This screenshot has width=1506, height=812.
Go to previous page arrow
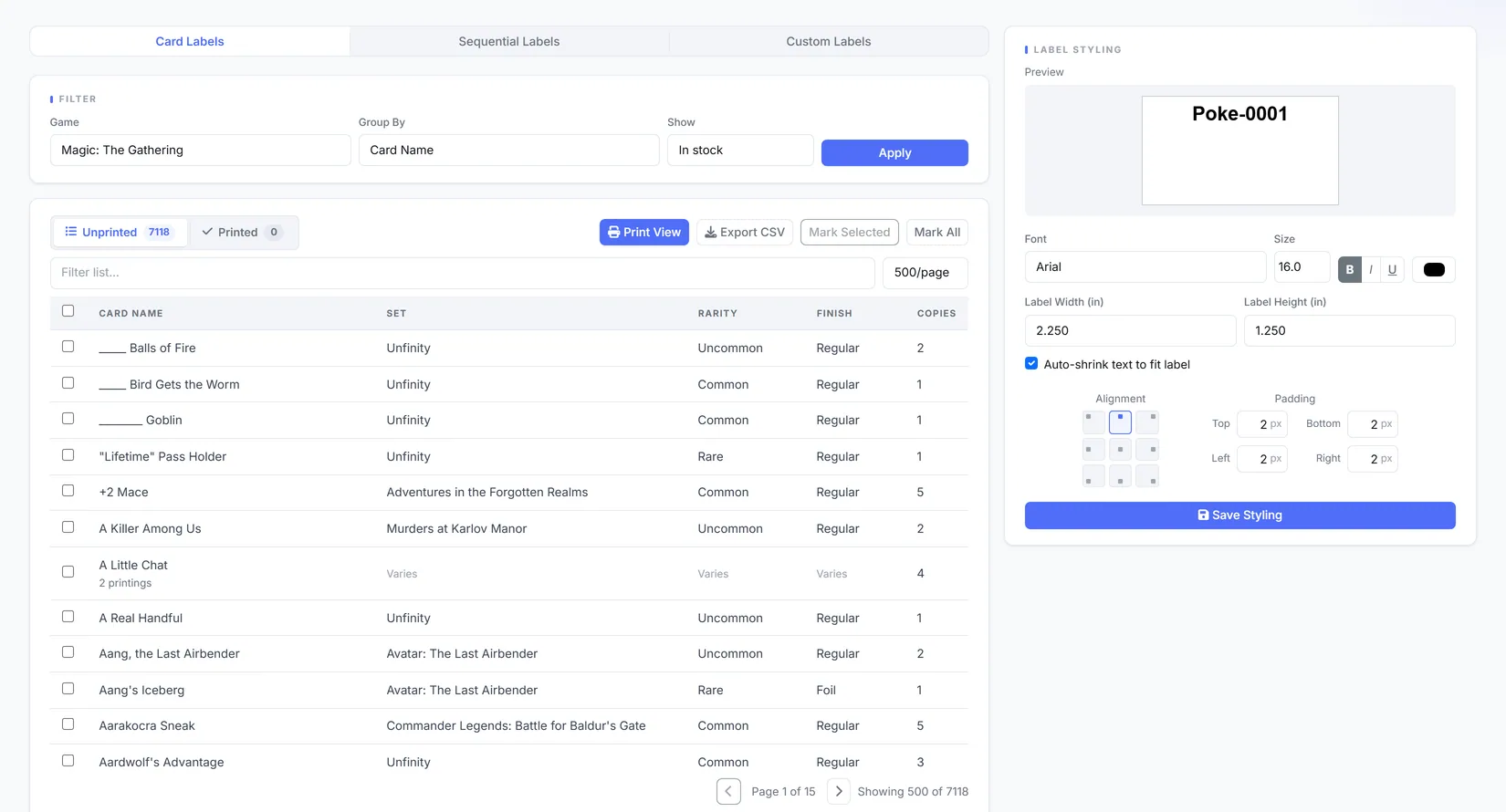[x=728, y=791]
